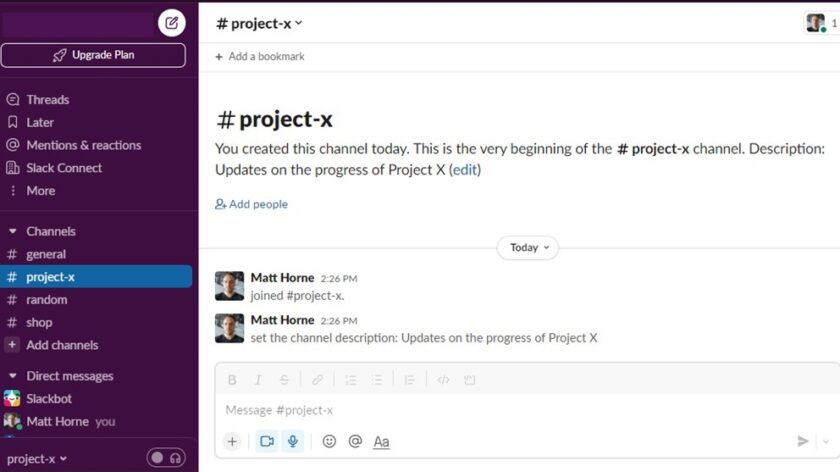The height and width of the screenshot is (472, 840).
Task: Toggle italic formatting in composer
Action: (x=258, y=380)
